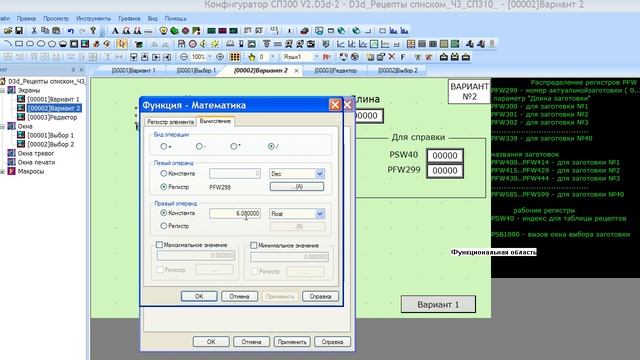Collapse the Экраны tree node
The height and width of the screenshot is (360, 640).
pyautogui.click(x=2, y=90)
